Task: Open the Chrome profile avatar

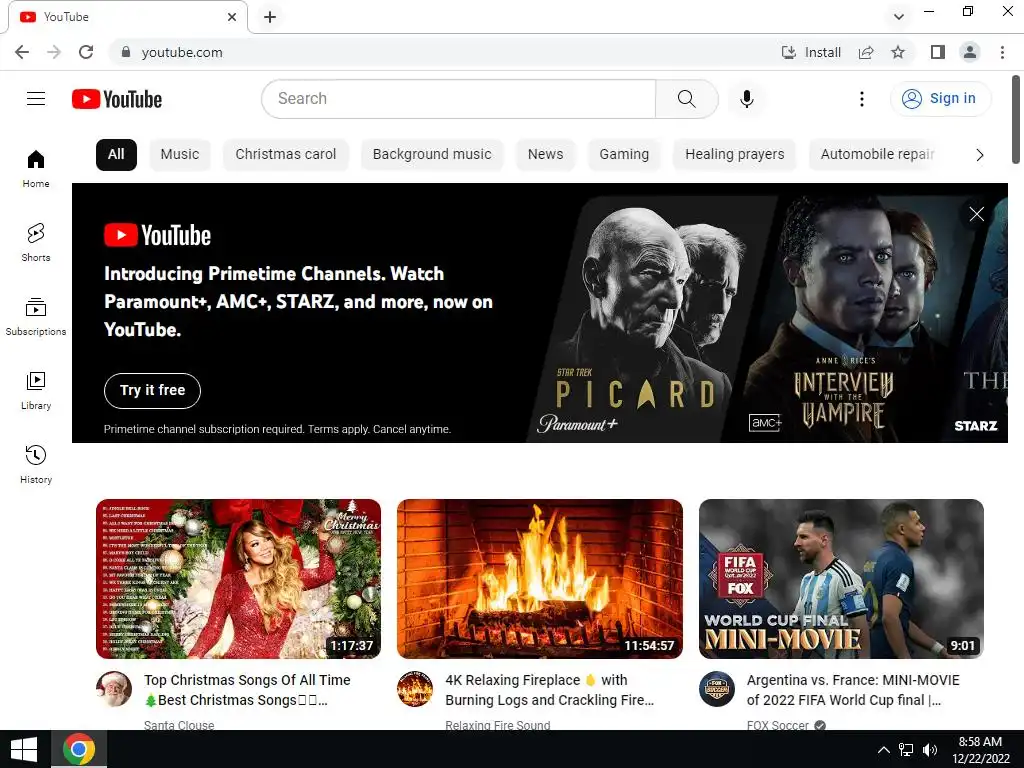Action: point(970,52)
